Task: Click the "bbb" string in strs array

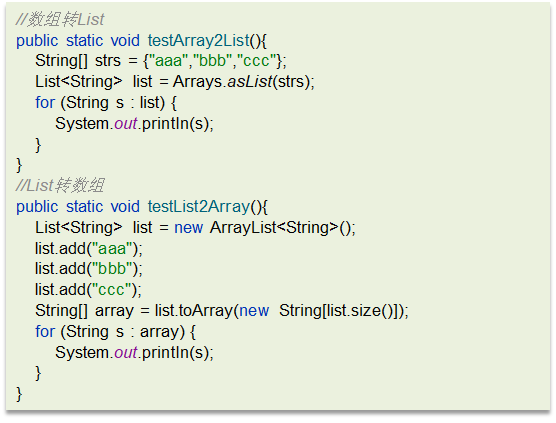Action: [212, 61]
